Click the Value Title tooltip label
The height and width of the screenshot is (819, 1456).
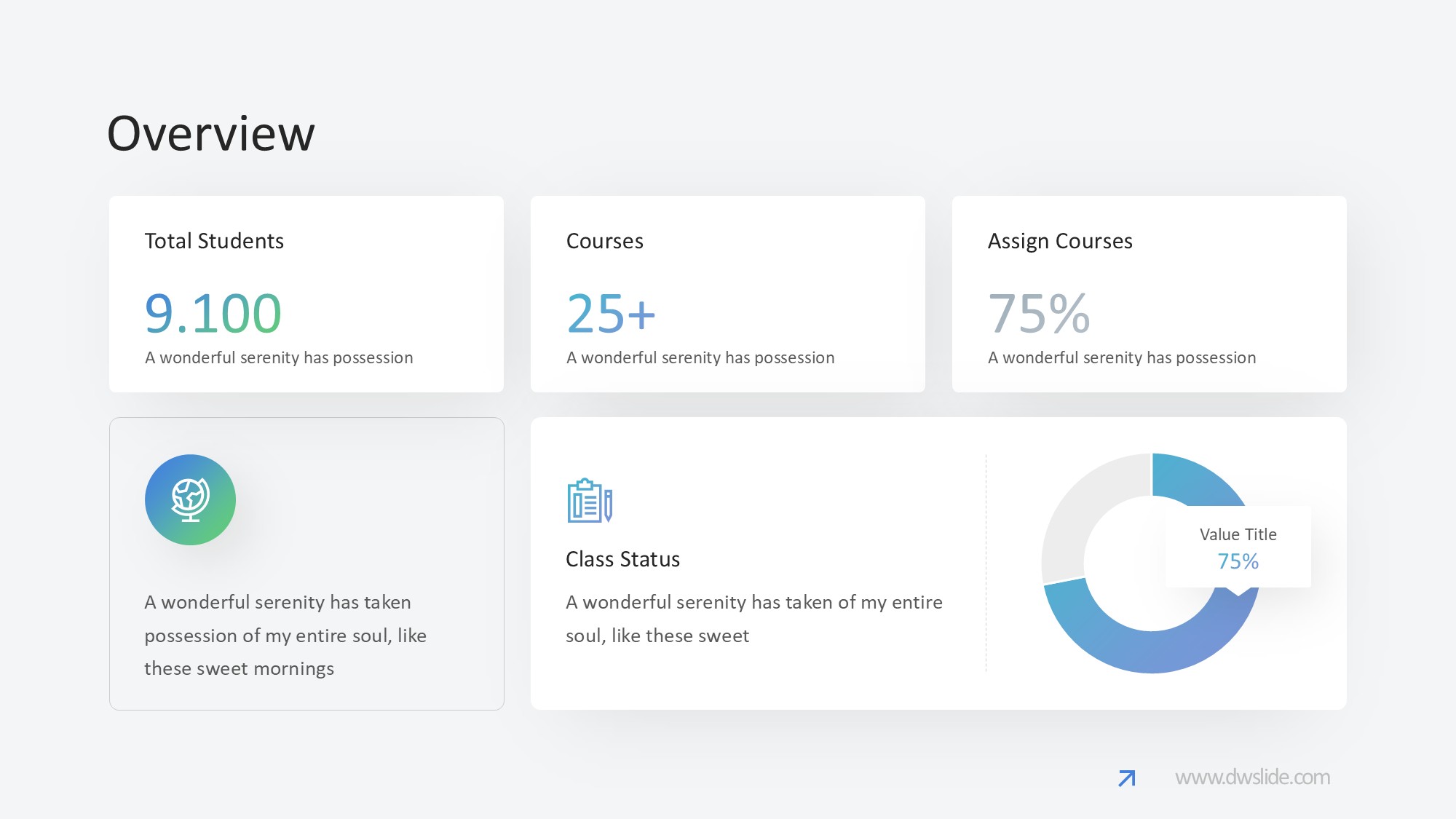tap(1238, 534)
